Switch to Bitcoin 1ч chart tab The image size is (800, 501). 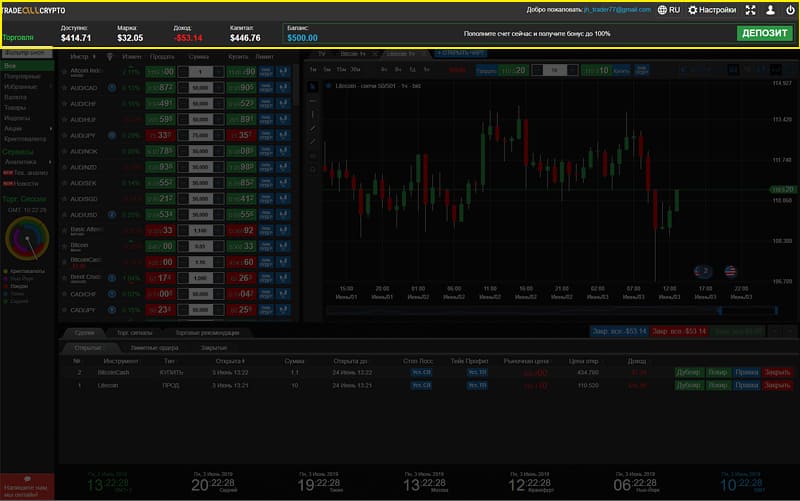pyautogui.click(x=353, y=54)
